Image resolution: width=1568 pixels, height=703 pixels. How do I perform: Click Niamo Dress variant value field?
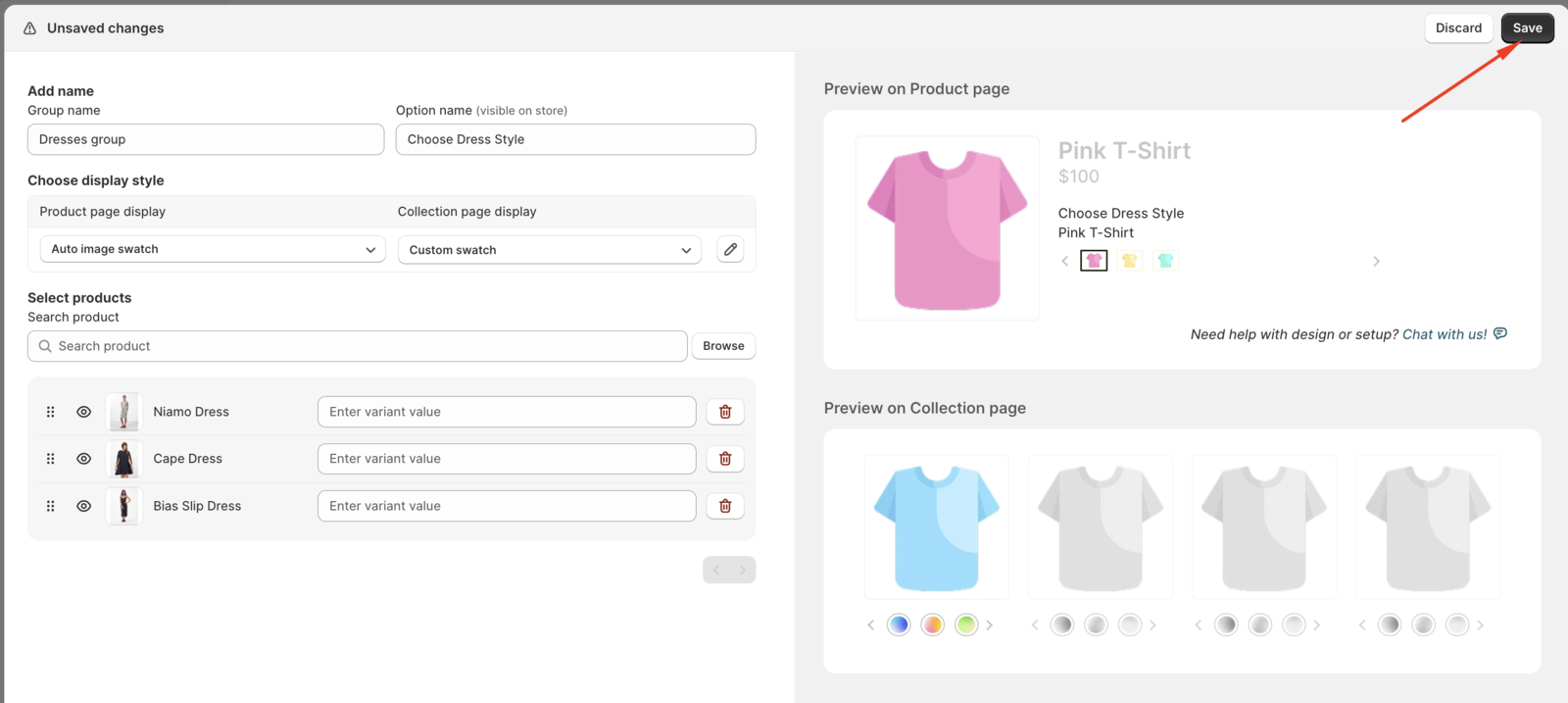point(507,412)
